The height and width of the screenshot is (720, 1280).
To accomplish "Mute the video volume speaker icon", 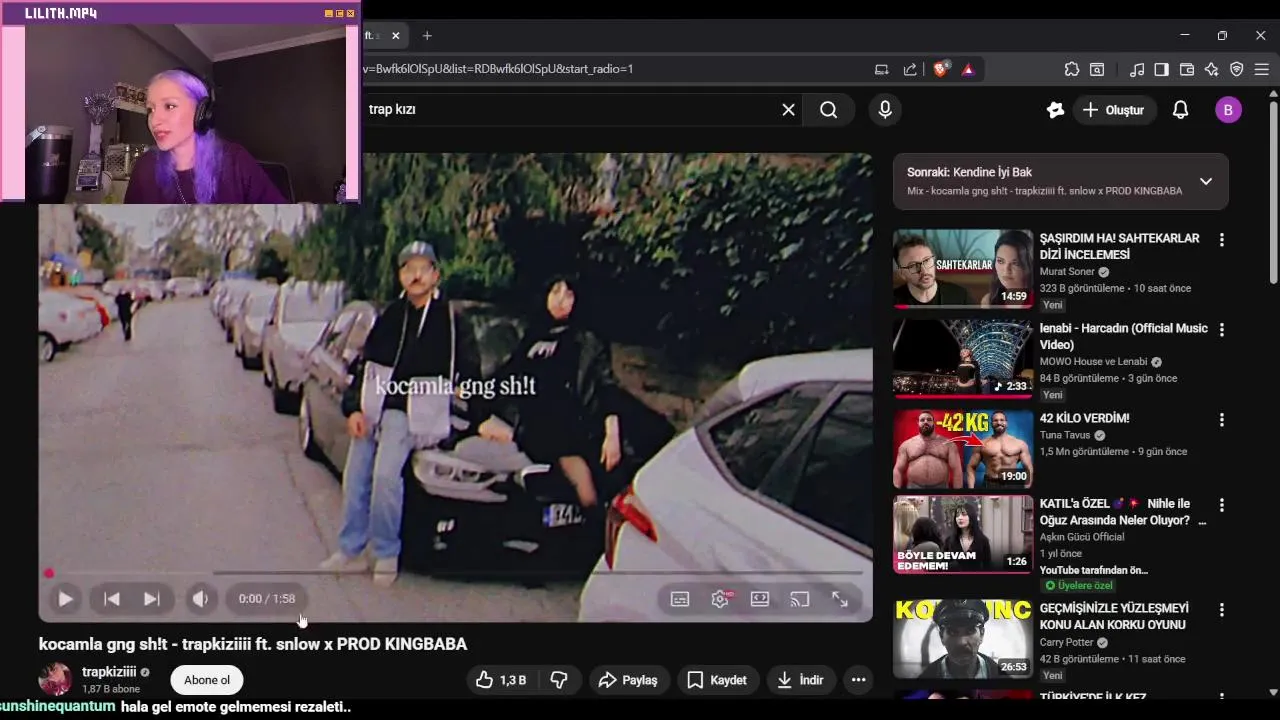I will tap(200, 599).
